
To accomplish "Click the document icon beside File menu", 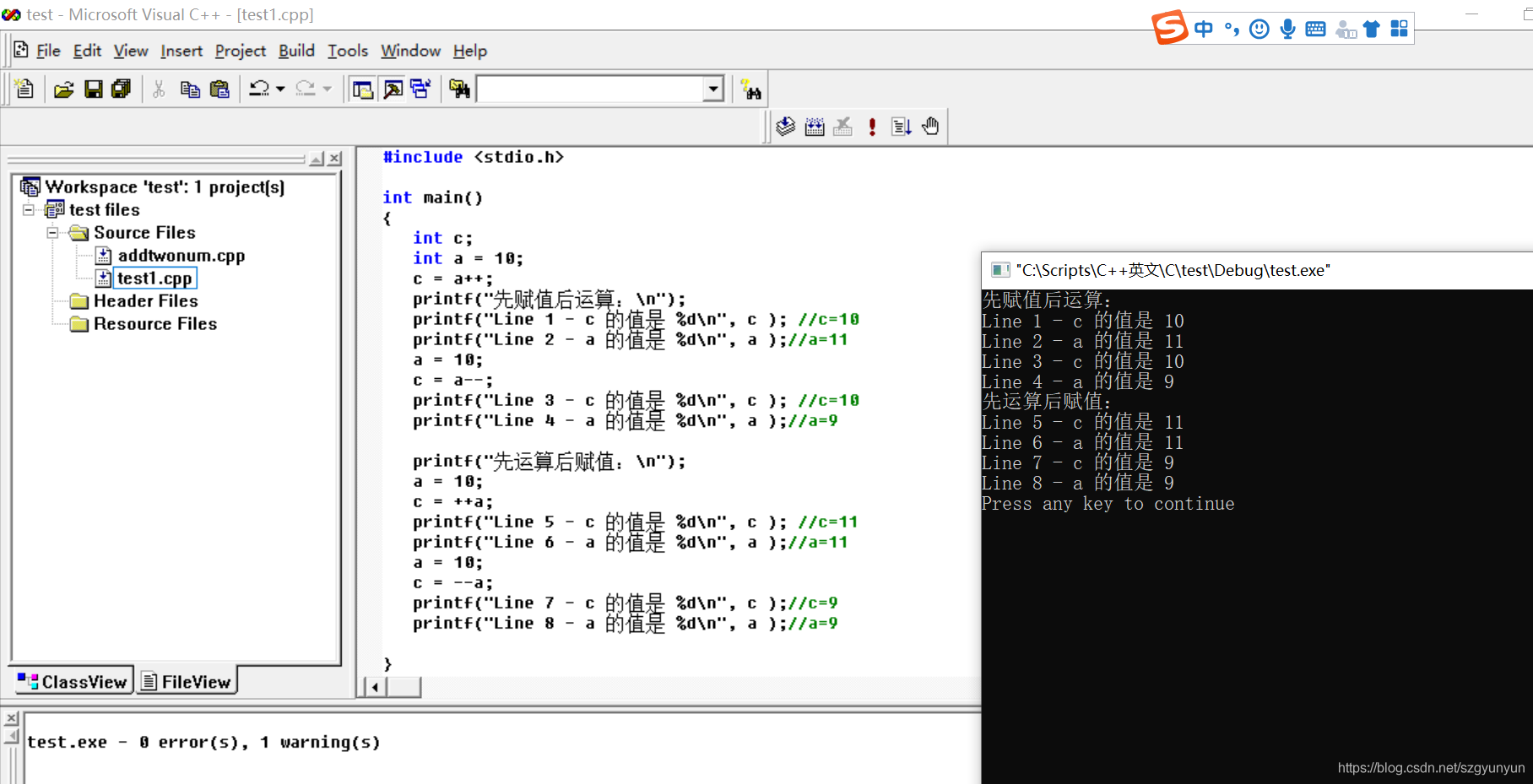I will click(21, 50).
